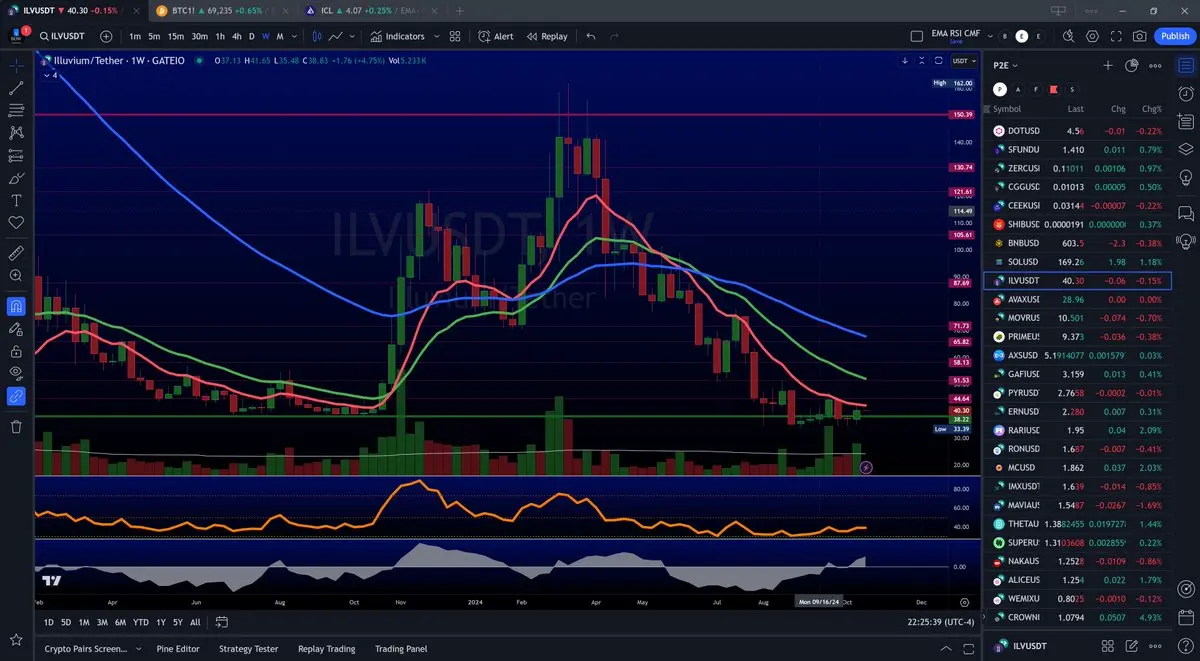Set the chart range to 1Y
The image size is (1200, 661).
click(161, 622)
